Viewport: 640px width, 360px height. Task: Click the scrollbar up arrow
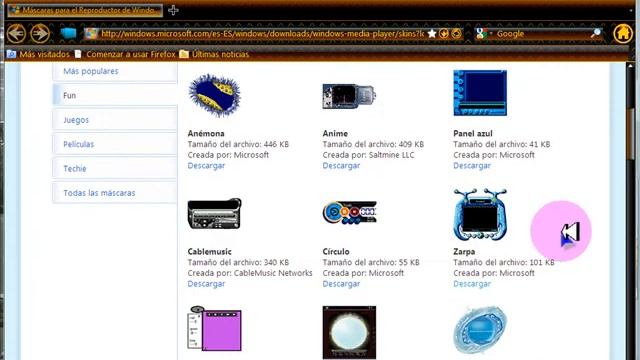tap(631, 66)
